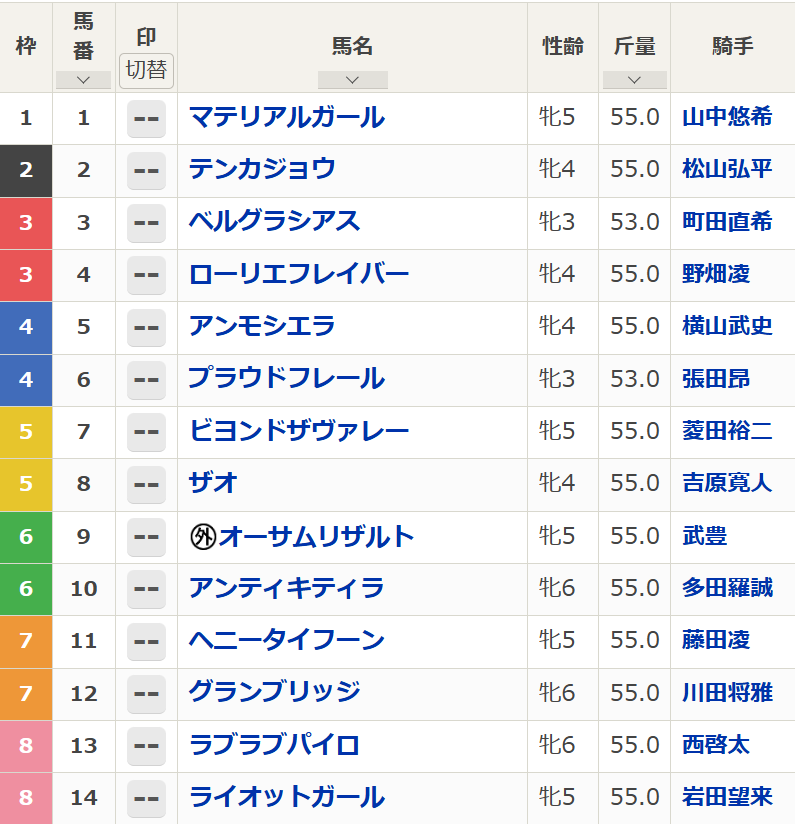This screenshot has width=795, height=824.
Task: Open mark selector for テンカジョウ row
Action: coord(146,170)
